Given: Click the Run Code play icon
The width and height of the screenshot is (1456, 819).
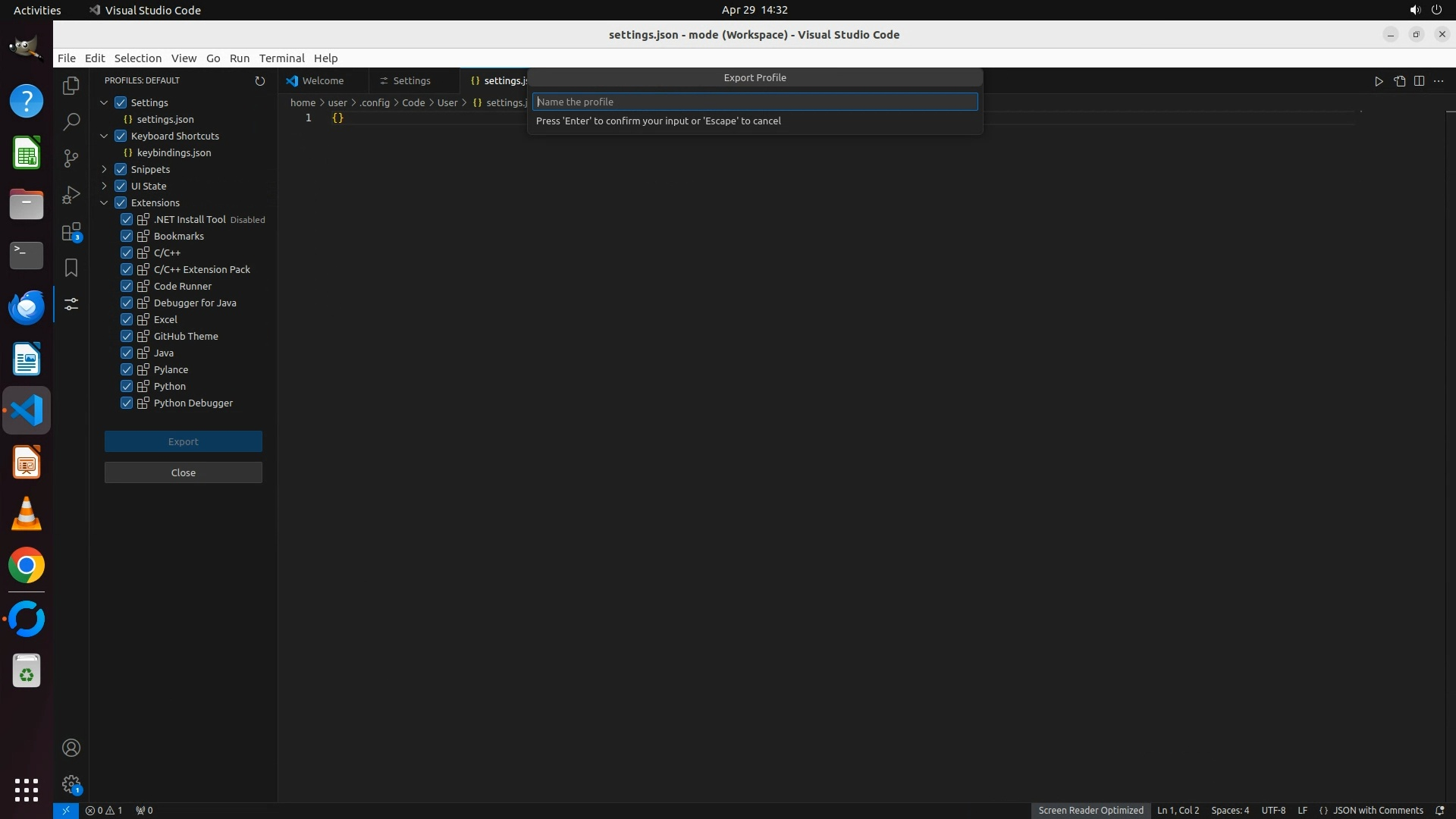Looking at the screenshot, I should coord(1379,81).
